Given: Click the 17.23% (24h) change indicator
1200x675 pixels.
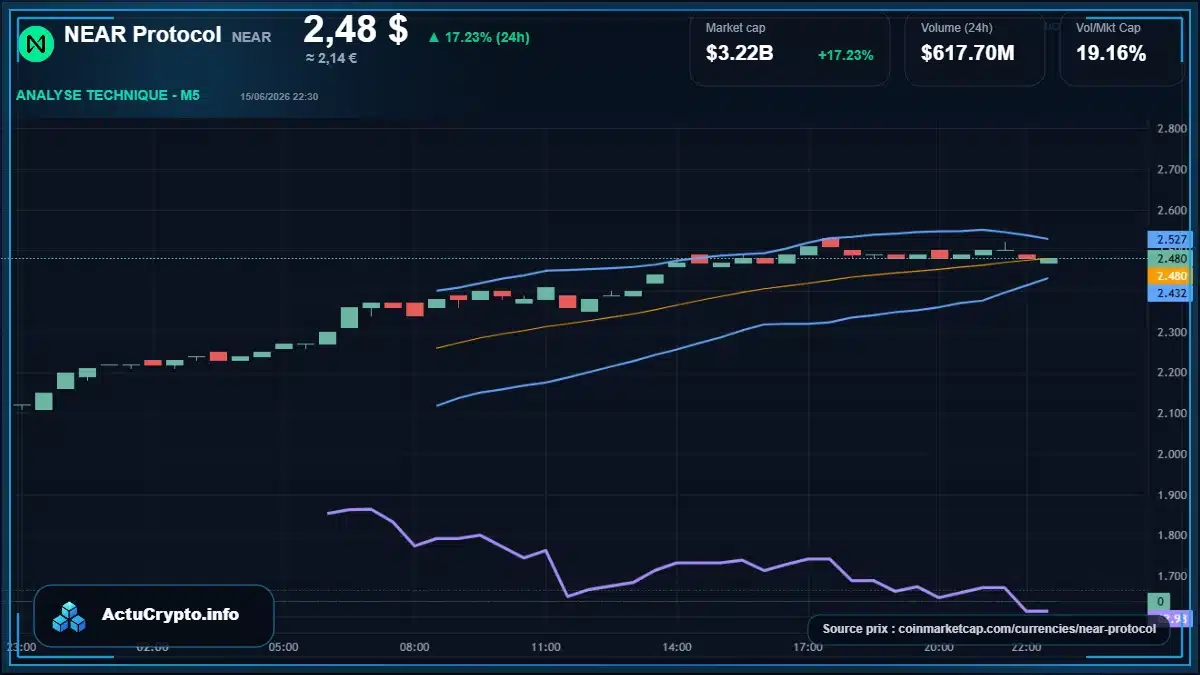Looking at the screenshot, I should [478, 37].
